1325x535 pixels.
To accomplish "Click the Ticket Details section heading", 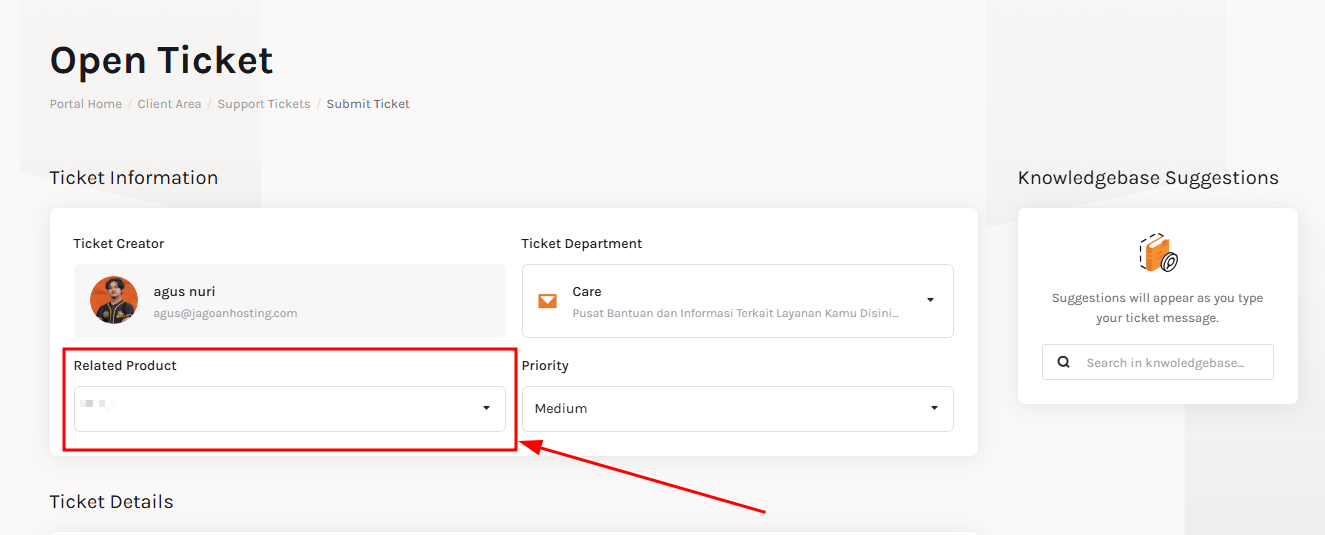I will pos(111,502).
